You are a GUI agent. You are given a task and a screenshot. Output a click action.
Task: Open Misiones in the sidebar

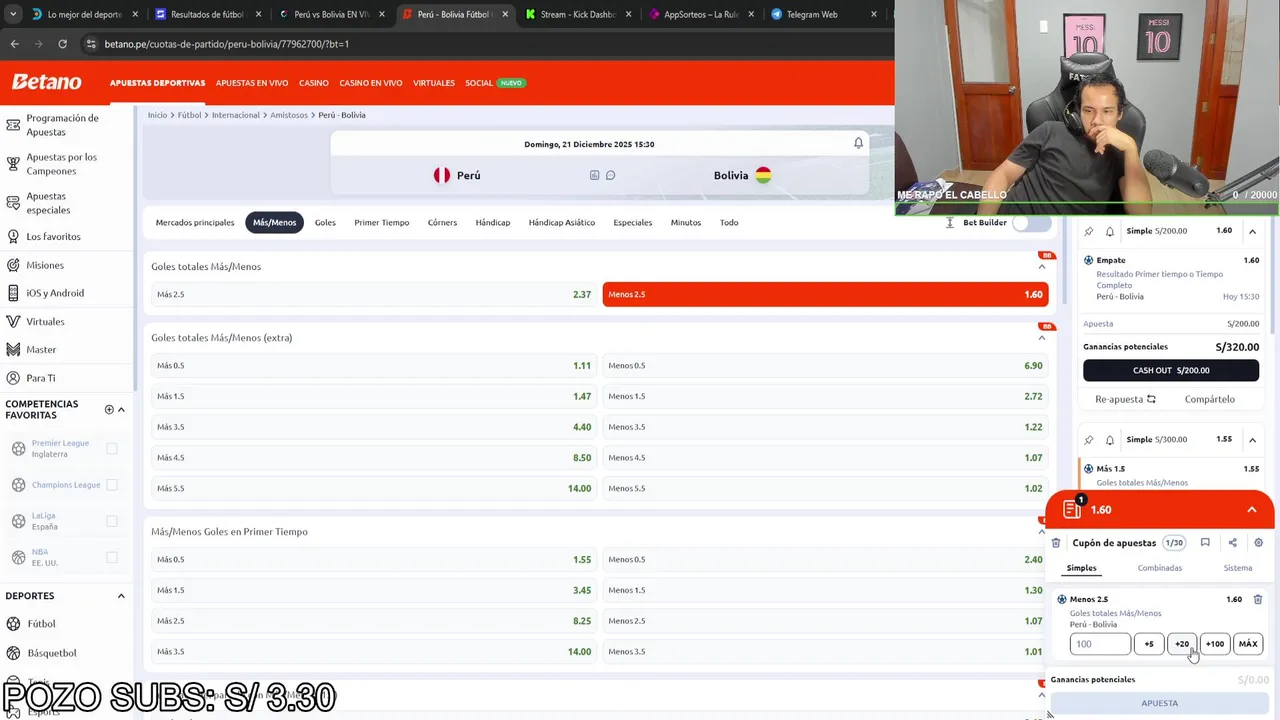[44, 265]
